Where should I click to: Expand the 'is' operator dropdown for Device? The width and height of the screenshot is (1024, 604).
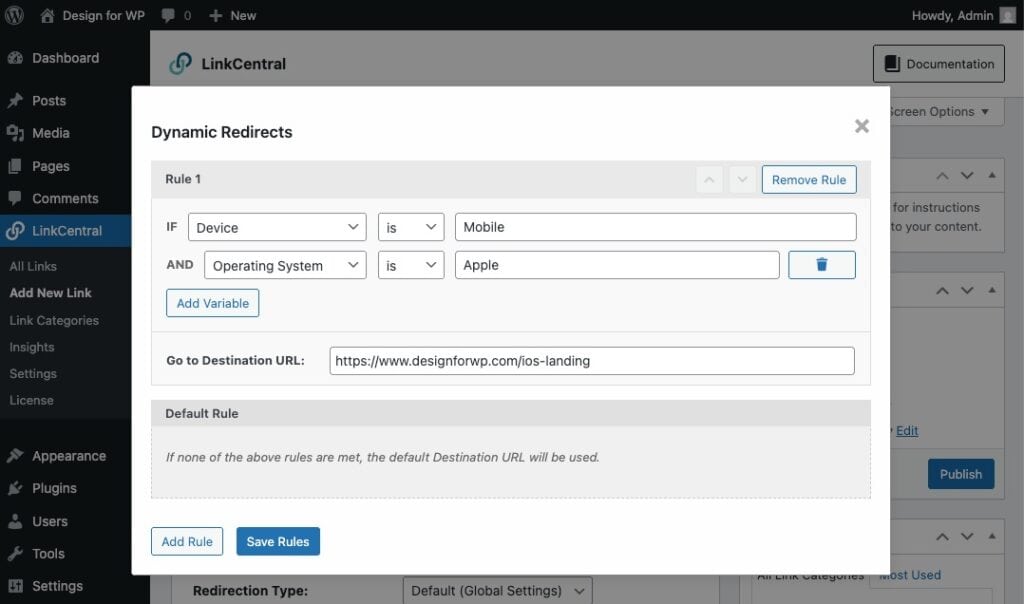pyautogui.click(x=411, y=227)
